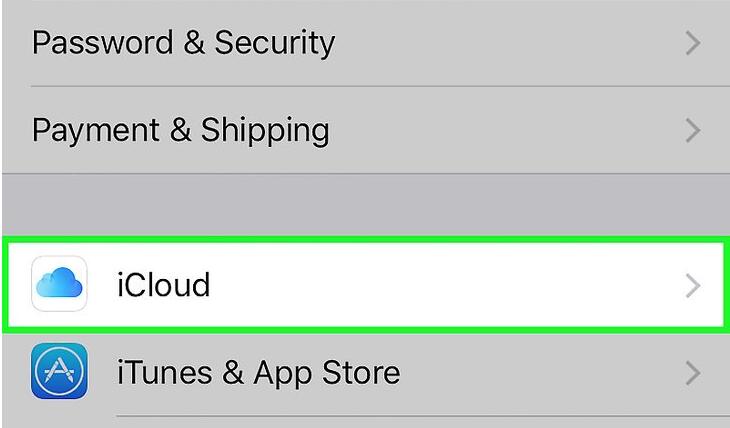Click the empty white space in the iCloud row
This screenshot has width=730, height=428.
(x=450, y=286)
